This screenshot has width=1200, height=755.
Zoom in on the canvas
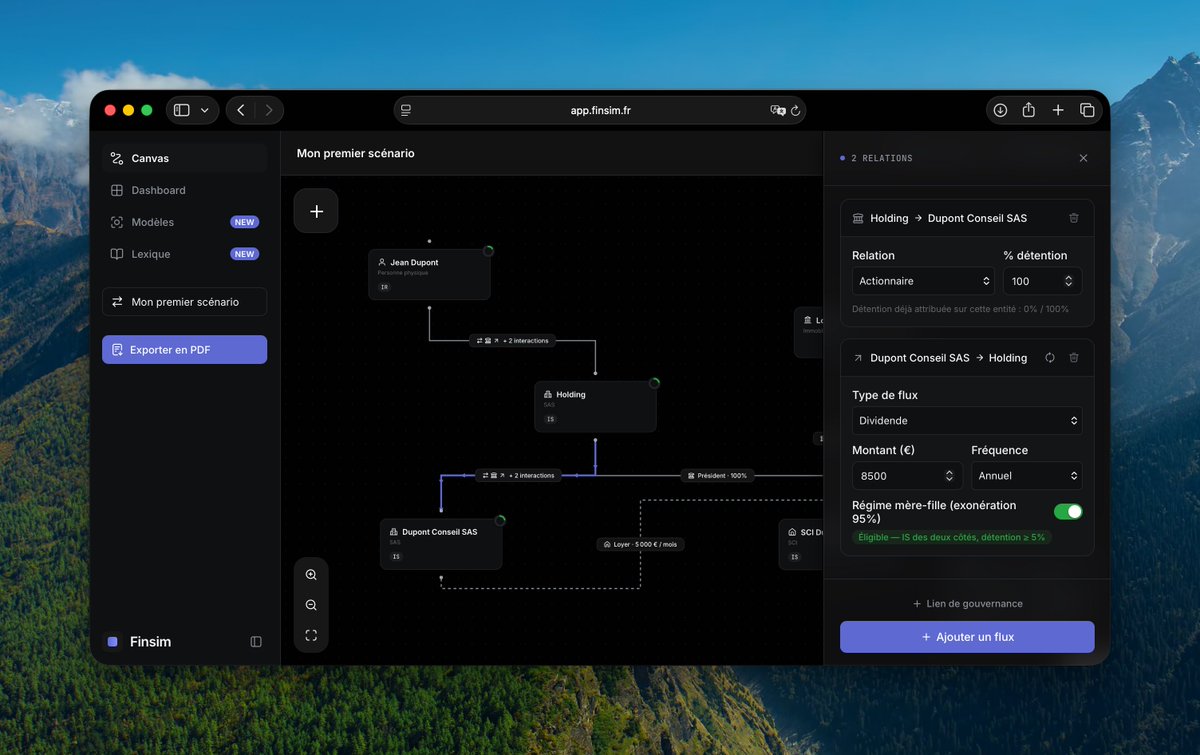311,575
